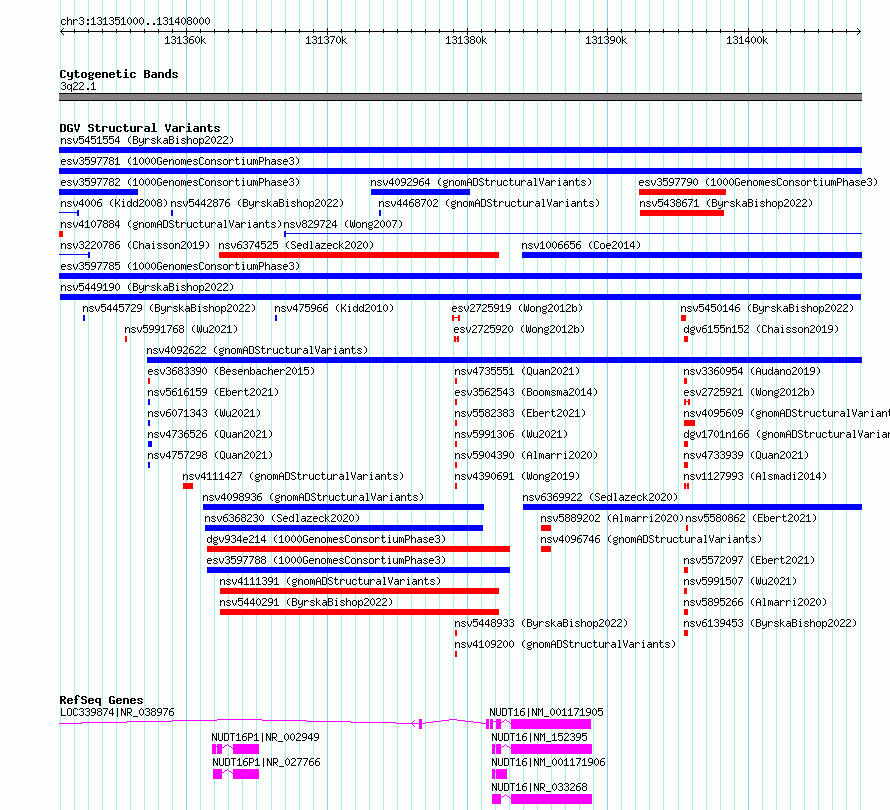Image resolution: width=890 pixels, height=810 pixels.
Task: Open the nsv4109200 gnomAD label
Action: pyautogui.click(x=565, y=644)
